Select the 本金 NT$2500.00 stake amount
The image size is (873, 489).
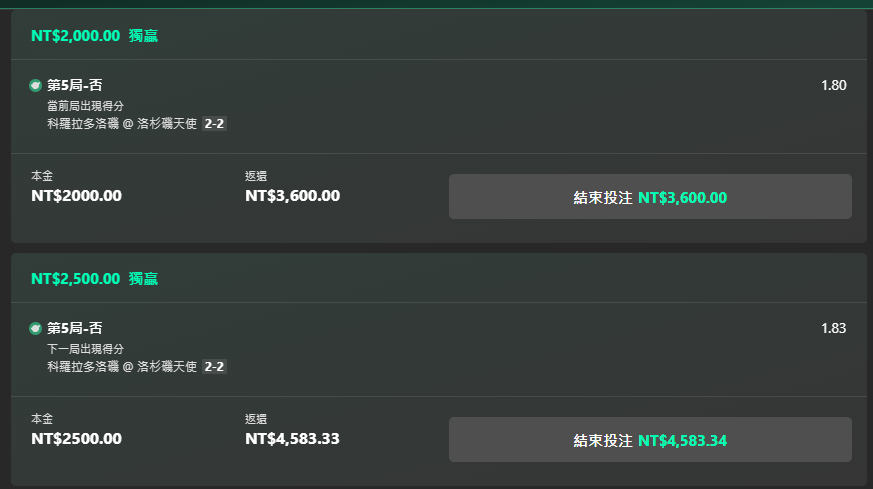(76, 438)
